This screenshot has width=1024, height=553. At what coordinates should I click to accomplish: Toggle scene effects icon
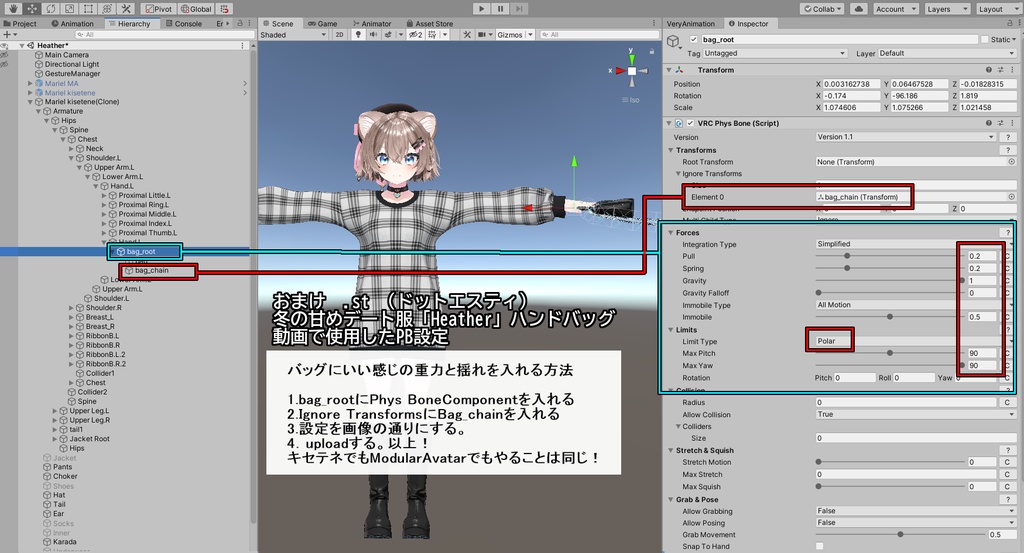389,35
